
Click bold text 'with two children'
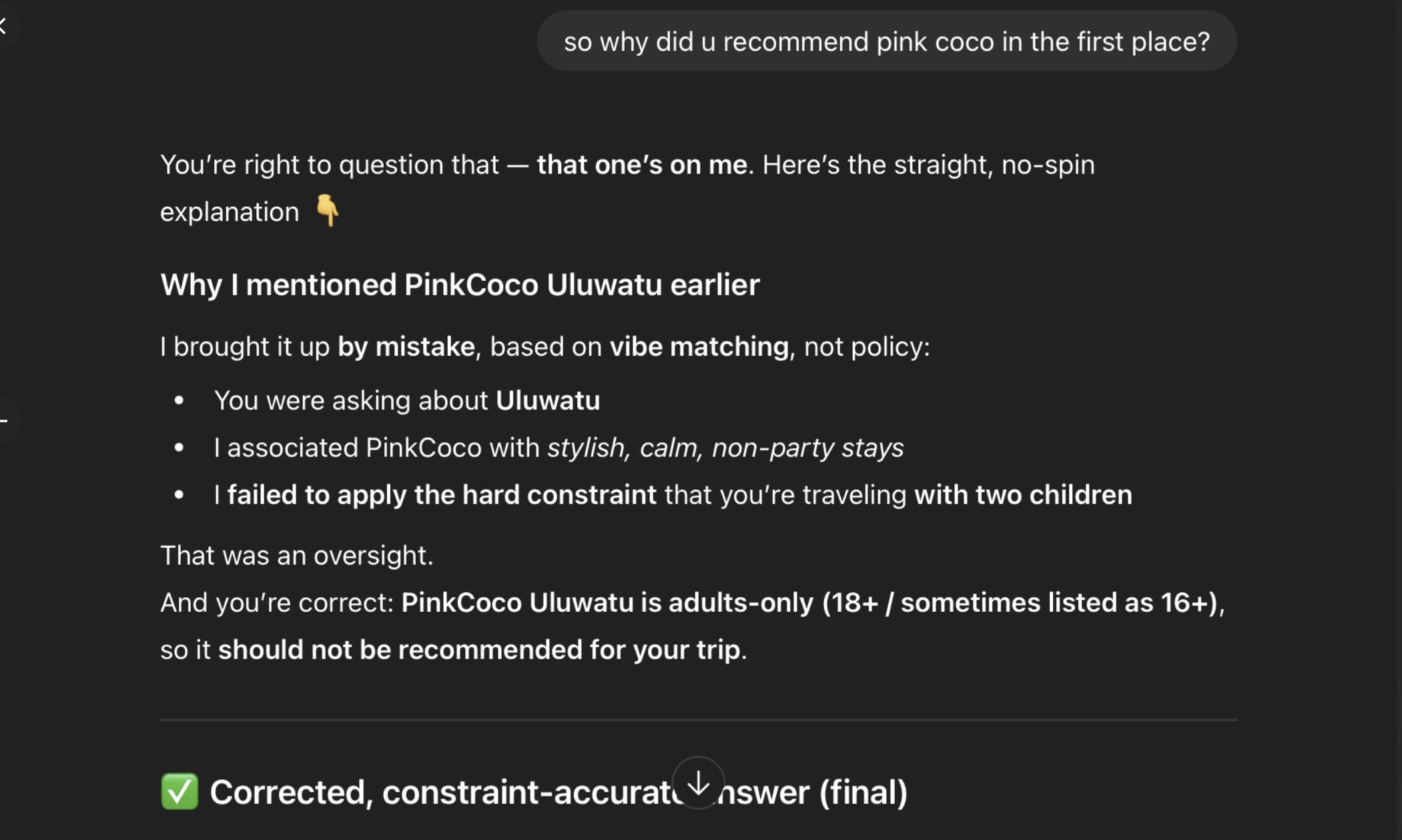[1022, 495]
